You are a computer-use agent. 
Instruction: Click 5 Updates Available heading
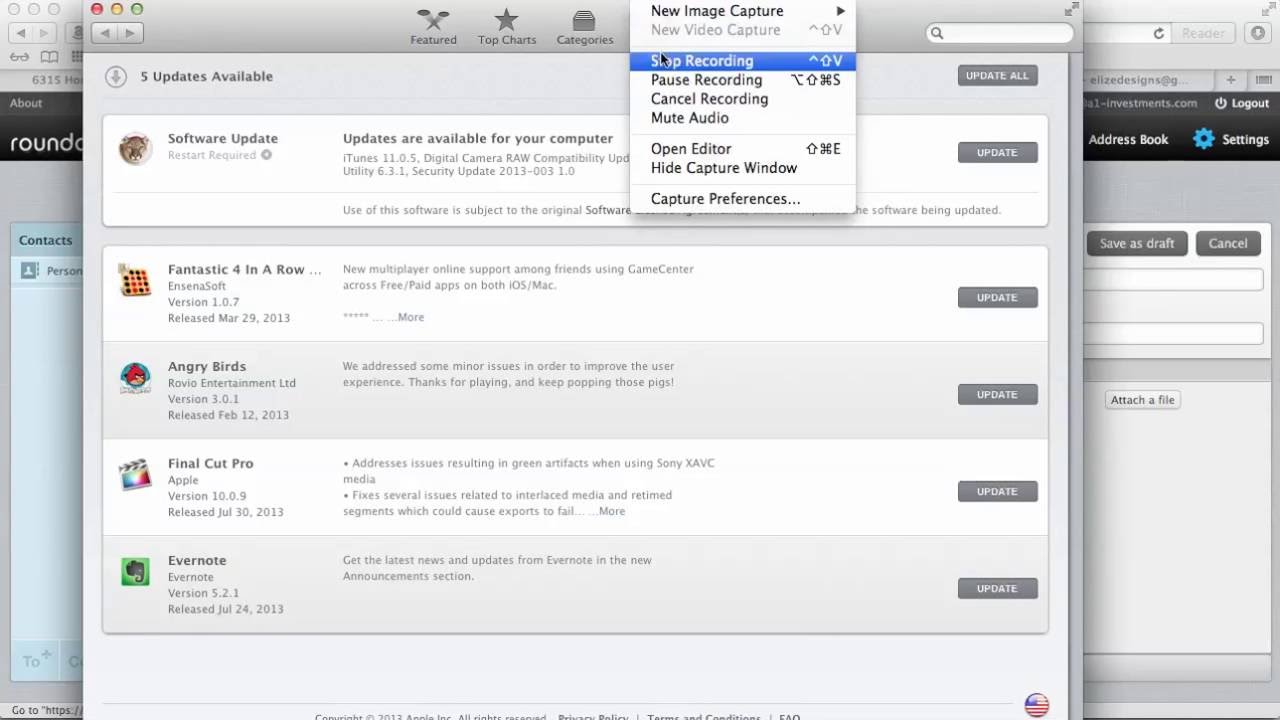(206, 76)
